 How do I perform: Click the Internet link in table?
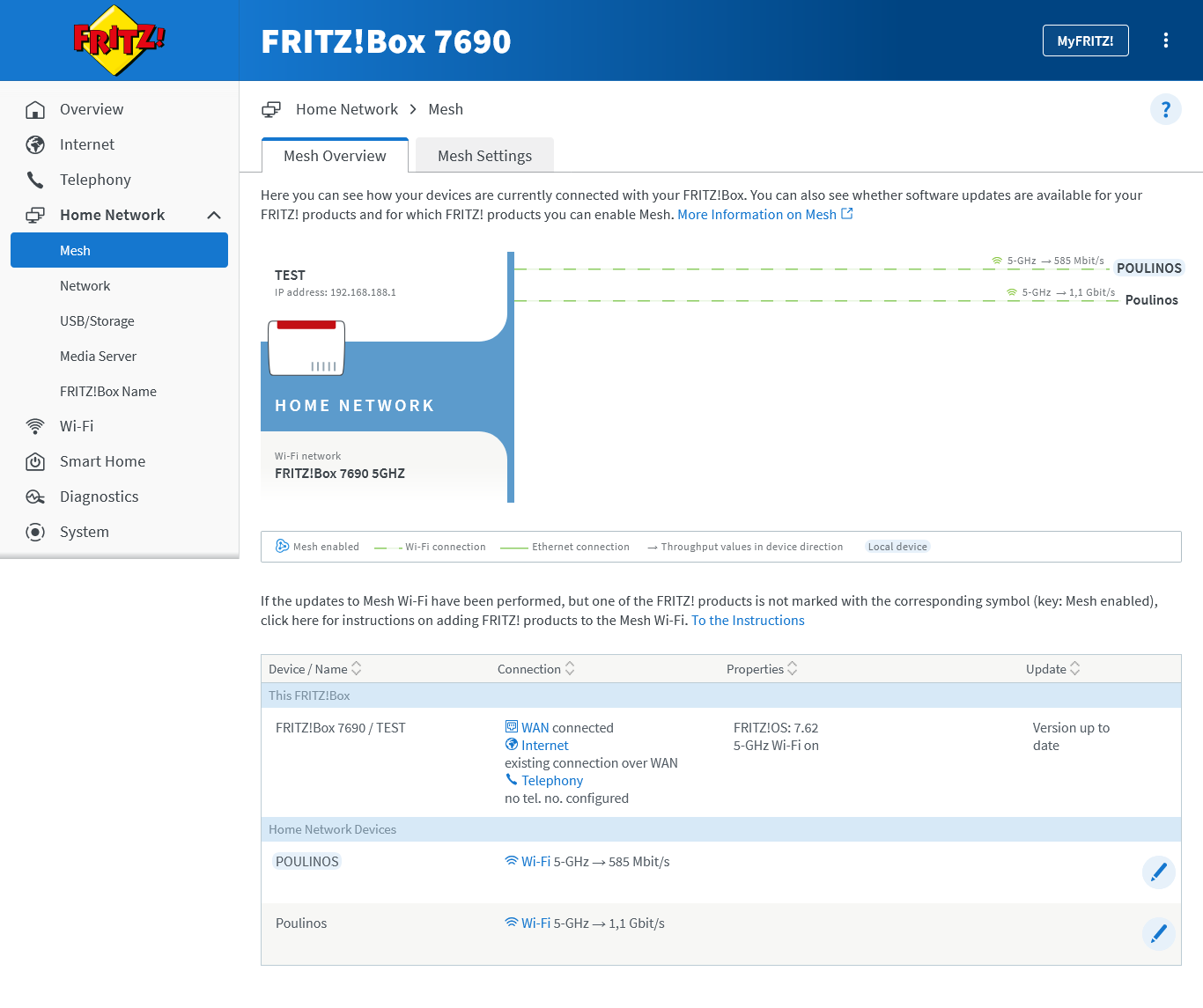pyautogui.click(x=545, y=745)
